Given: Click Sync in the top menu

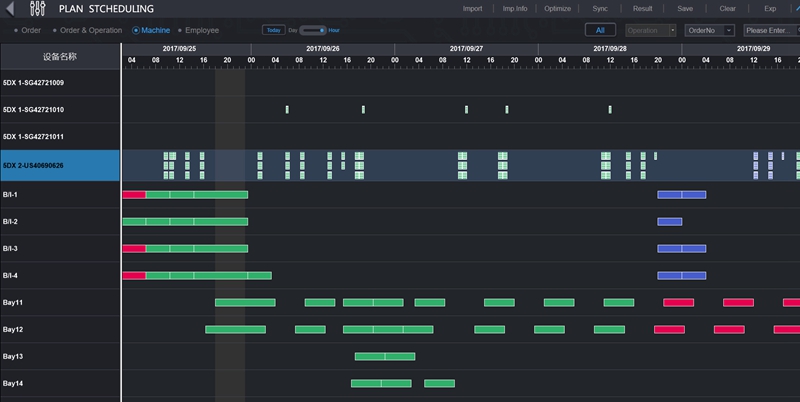Looking at the screenshot, I should pyautogui.click(x=600, y=9).
